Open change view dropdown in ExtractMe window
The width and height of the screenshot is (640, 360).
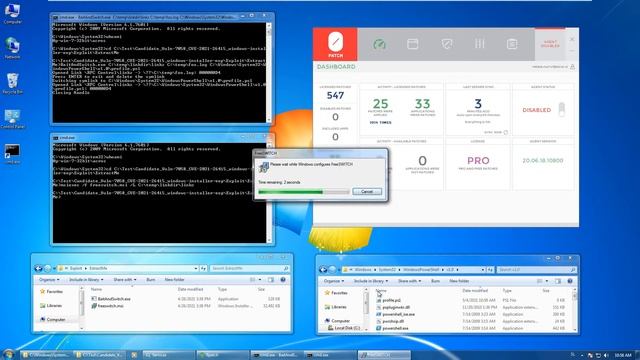[260, 280]
